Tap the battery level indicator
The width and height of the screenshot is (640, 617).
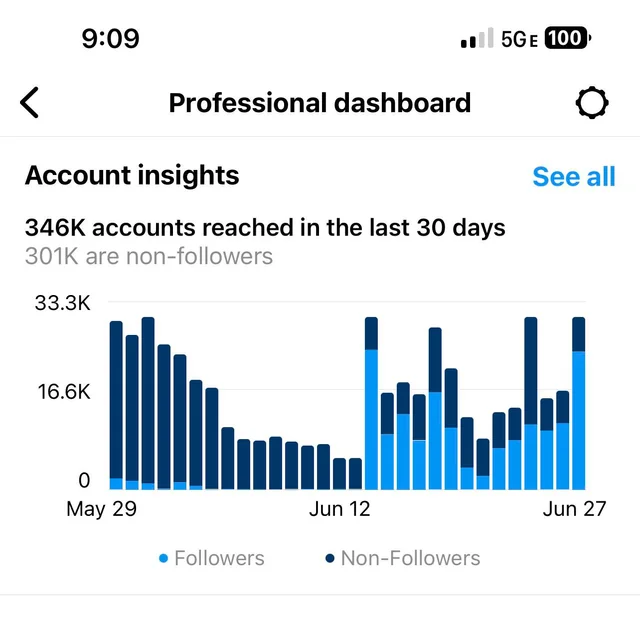567,39
